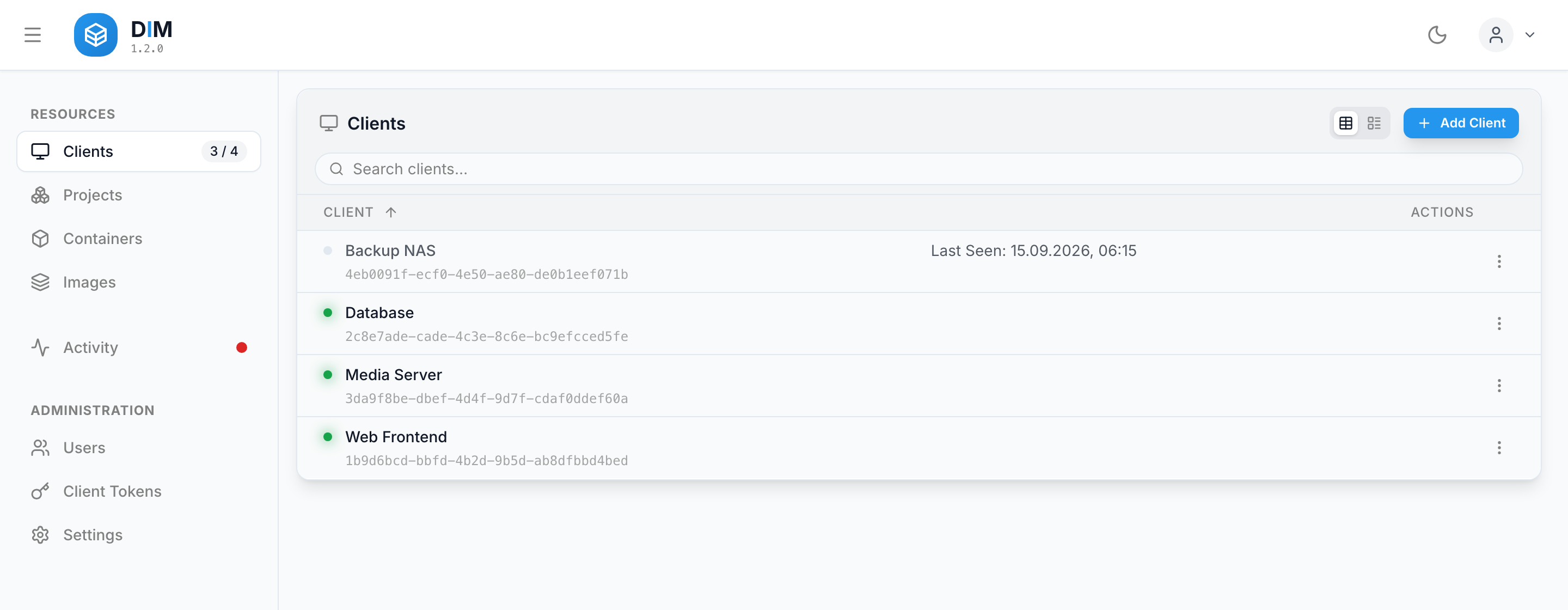Open Settings from the sidebar
The image size is (1568, 610).
click(139, 534)
